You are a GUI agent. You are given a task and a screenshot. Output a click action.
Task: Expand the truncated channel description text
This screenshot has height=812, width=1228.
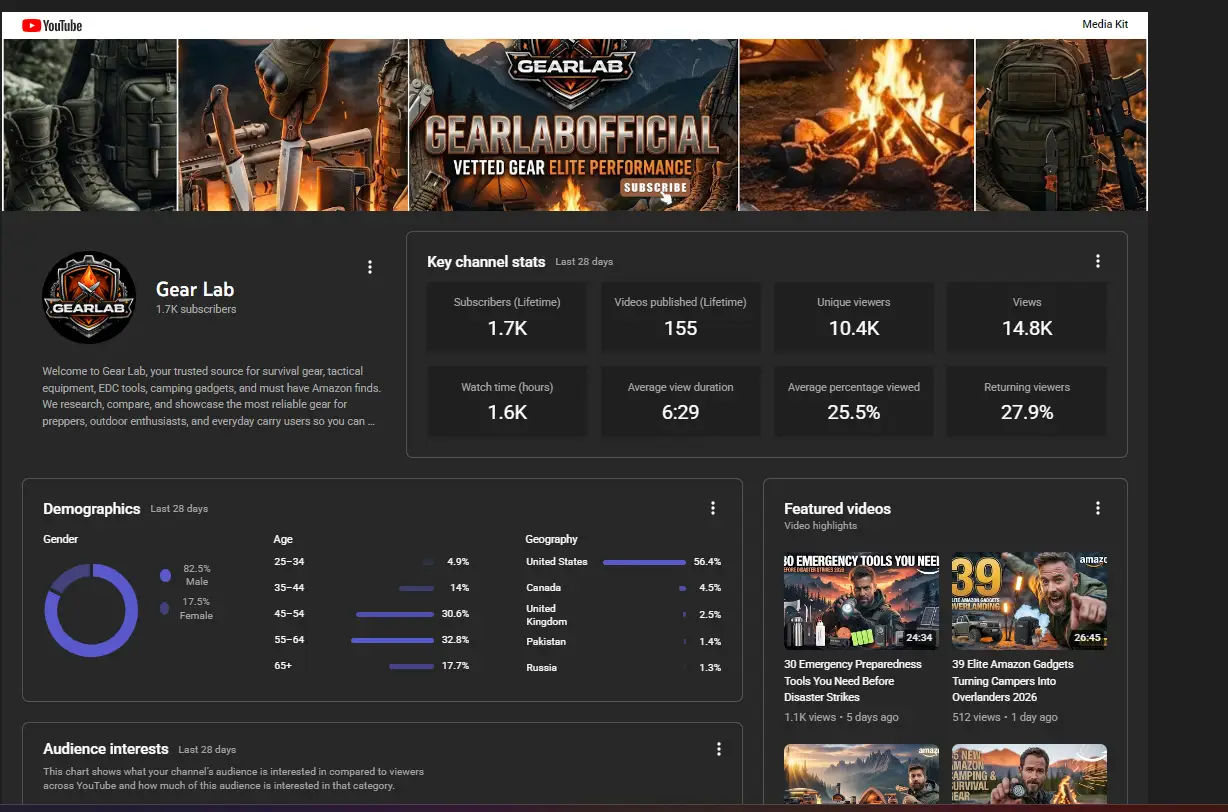(211, 396)
